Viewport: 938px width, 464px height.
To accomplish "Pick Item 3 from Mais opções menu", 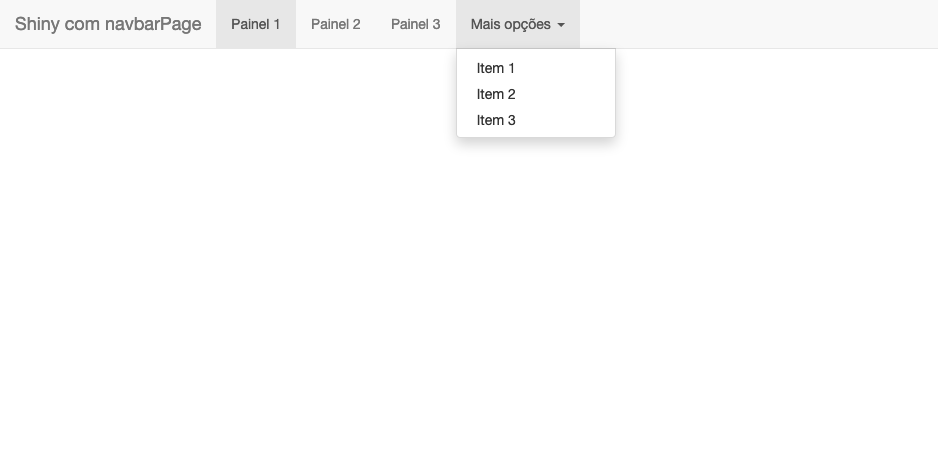I will pos(496,120).
